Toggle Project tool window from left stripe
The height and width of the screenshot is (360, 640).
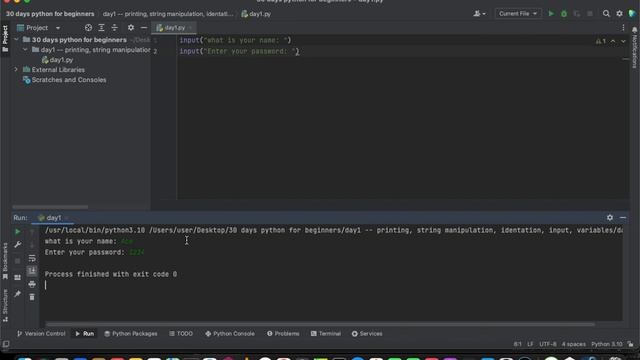[x=5, y=38]
